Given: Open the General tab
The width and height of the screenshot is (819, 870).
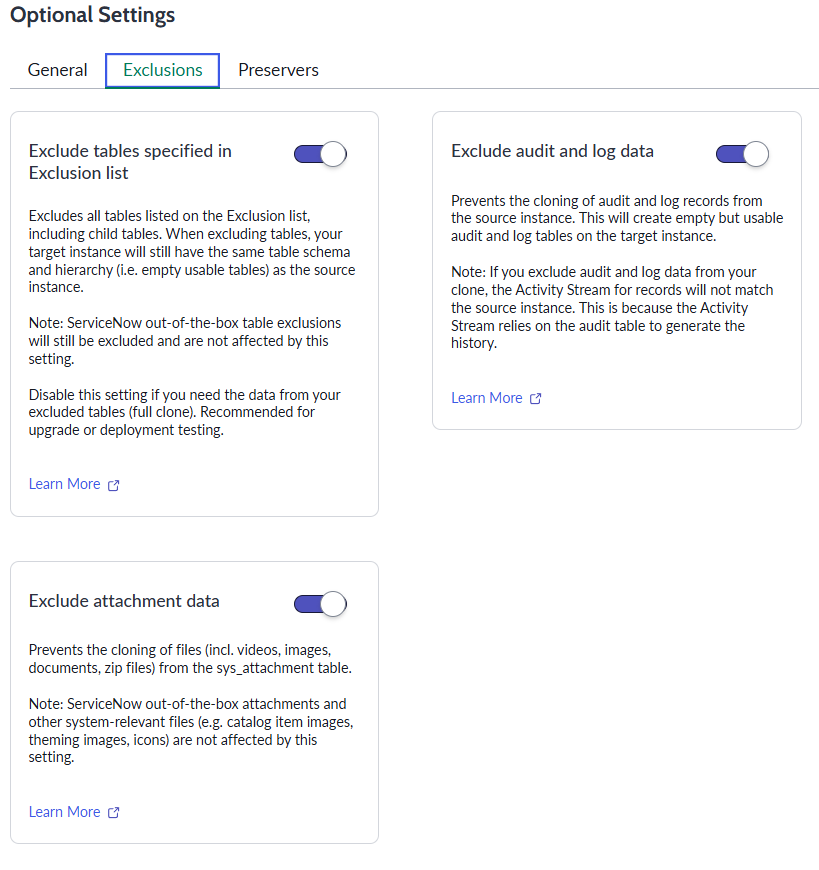Looking at the screenshot, I should click(x=58, y=70).
